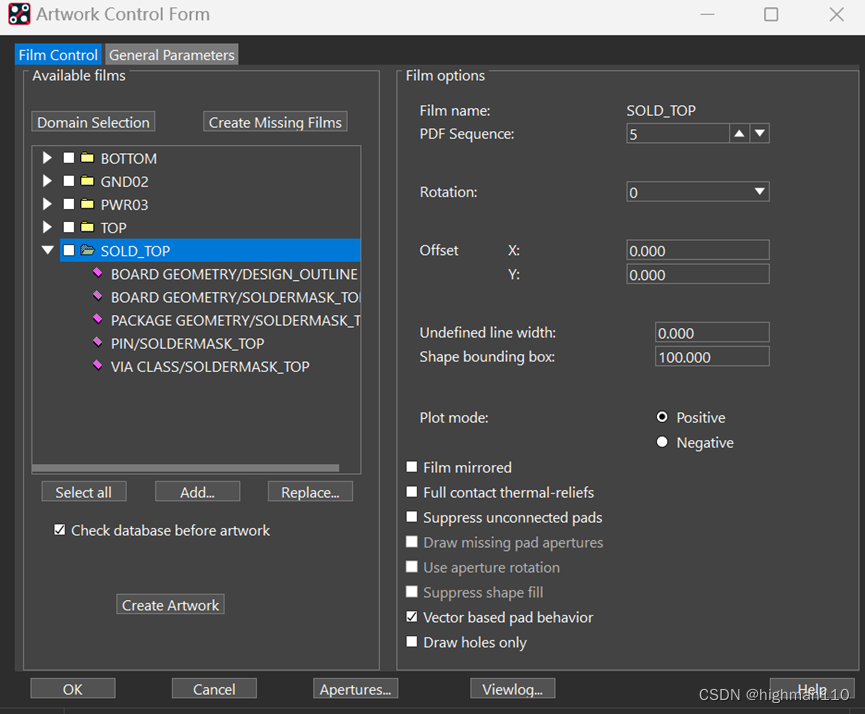865x714 pixels.
Task: Collapse the SOLD_TOP tree node
Action: click(47, 250)
